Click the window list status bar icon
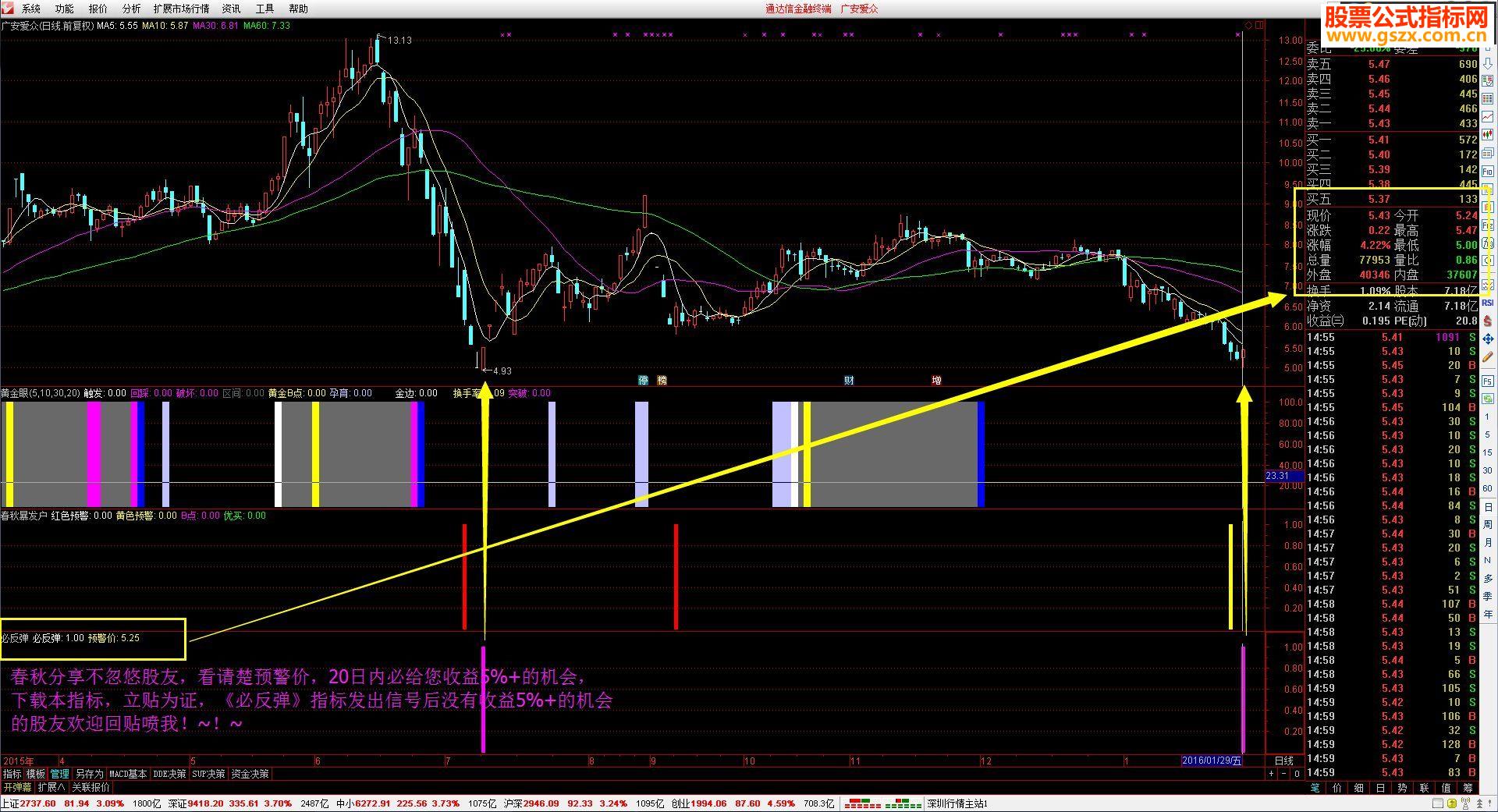This screenshot has height=812, width=1498. point(1438,803)
